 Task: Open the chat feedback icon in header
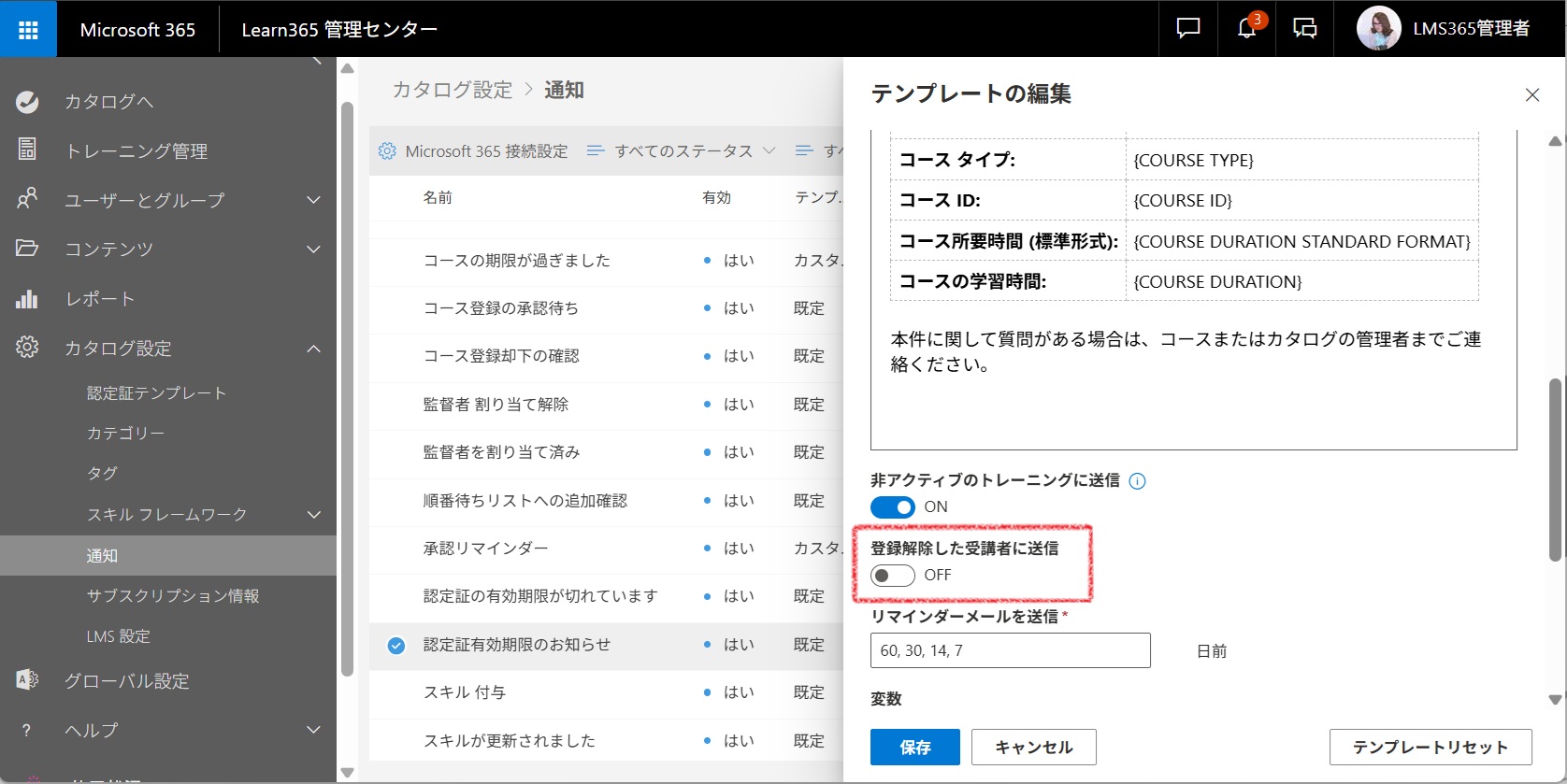[1188, 29]
